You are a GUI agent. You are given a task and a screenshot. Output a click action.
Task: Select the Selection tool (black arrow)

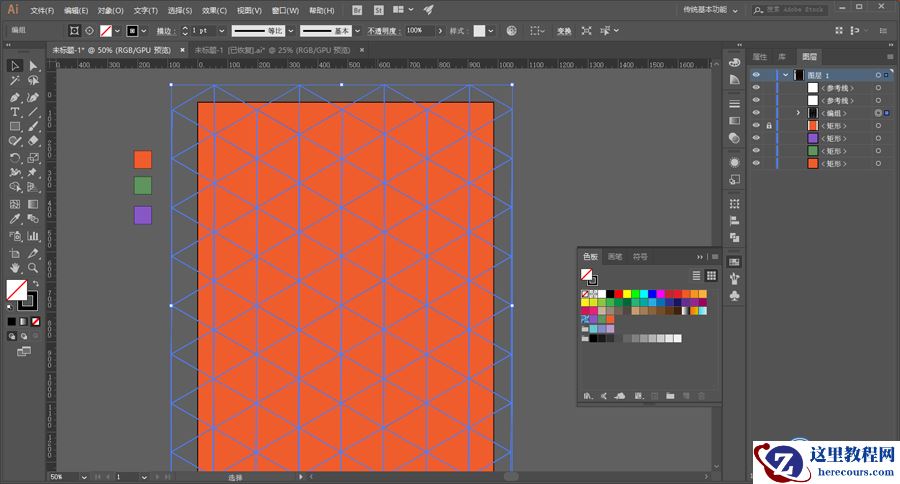(15, 66)
